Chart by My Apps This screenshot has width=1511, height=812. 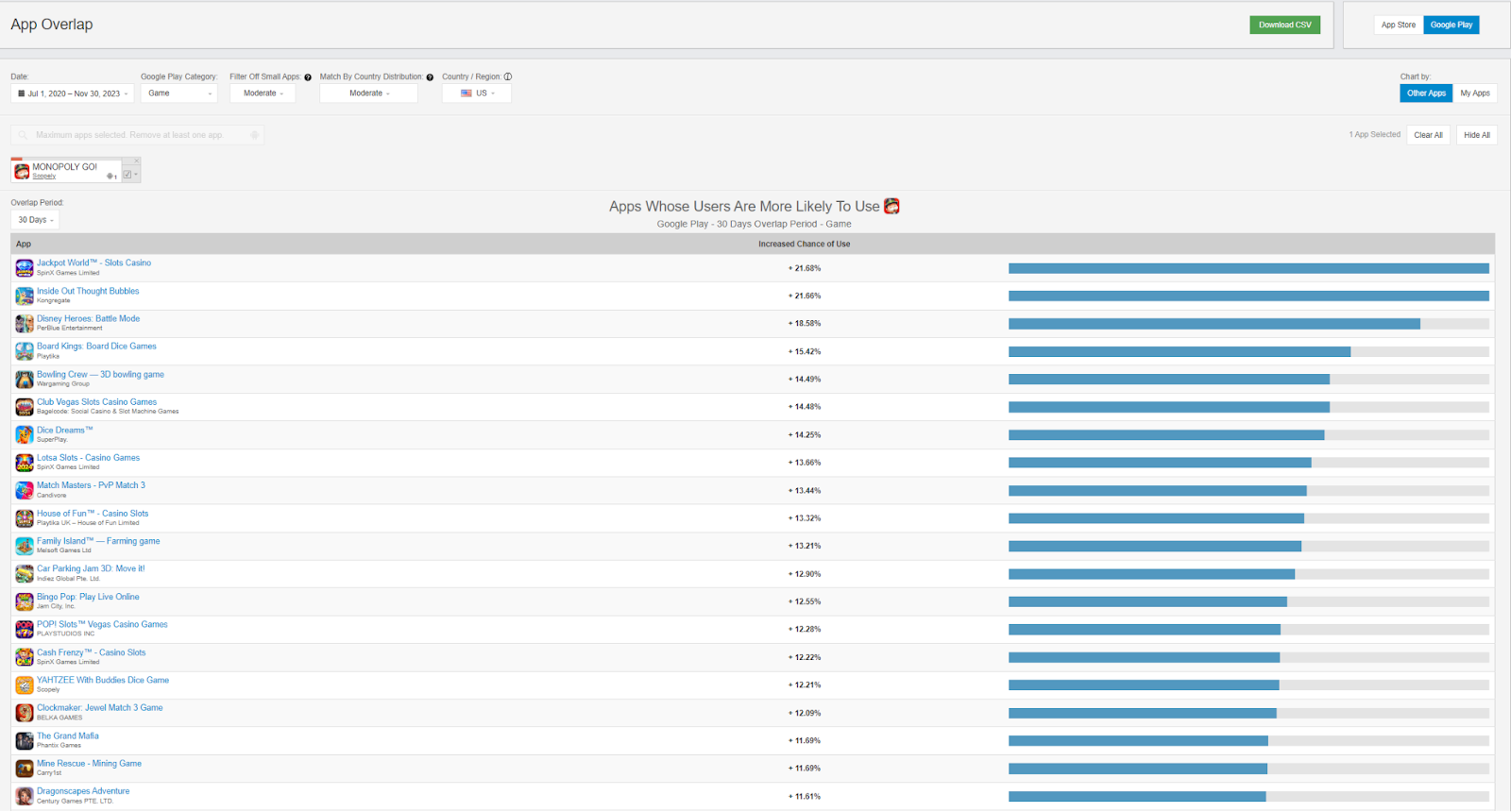pyautogui.click(x=1475, y=93)
